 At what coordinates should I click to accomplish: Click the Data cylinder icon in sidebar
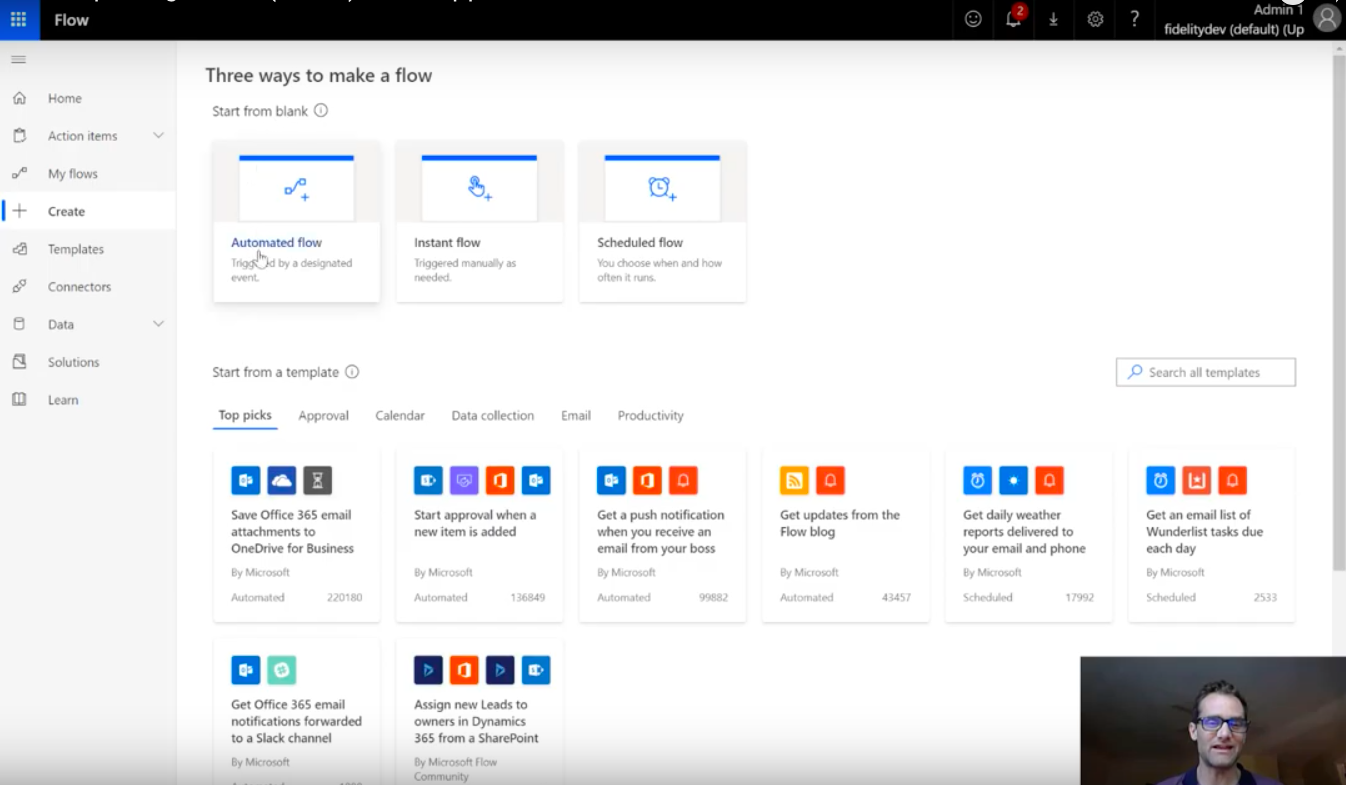19,324
